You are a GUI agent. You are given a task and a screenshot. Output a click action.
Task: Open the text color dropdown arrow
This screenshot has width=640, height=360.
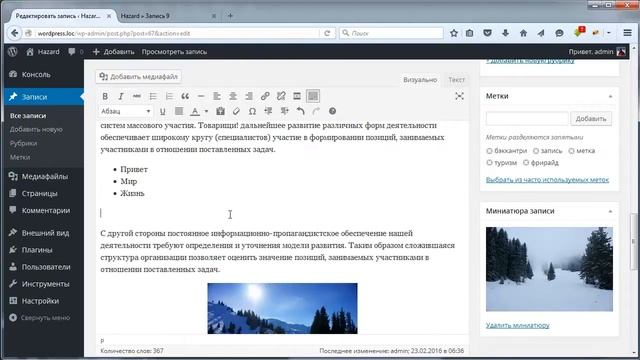click(207, 111)
